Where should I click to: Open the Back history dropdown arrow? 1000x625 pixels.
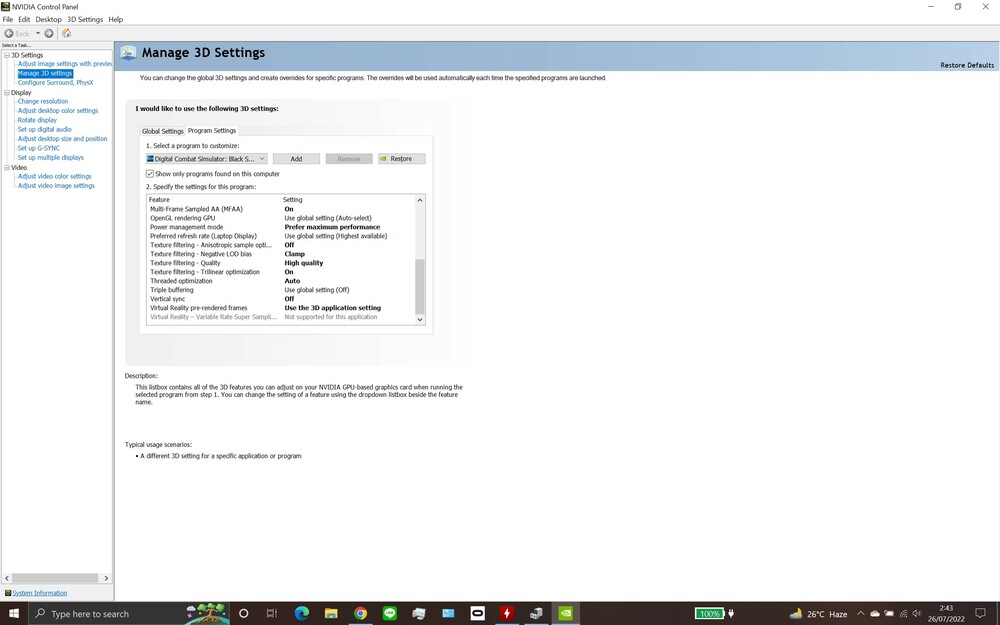pyautogui.click(x=38, y=33)
